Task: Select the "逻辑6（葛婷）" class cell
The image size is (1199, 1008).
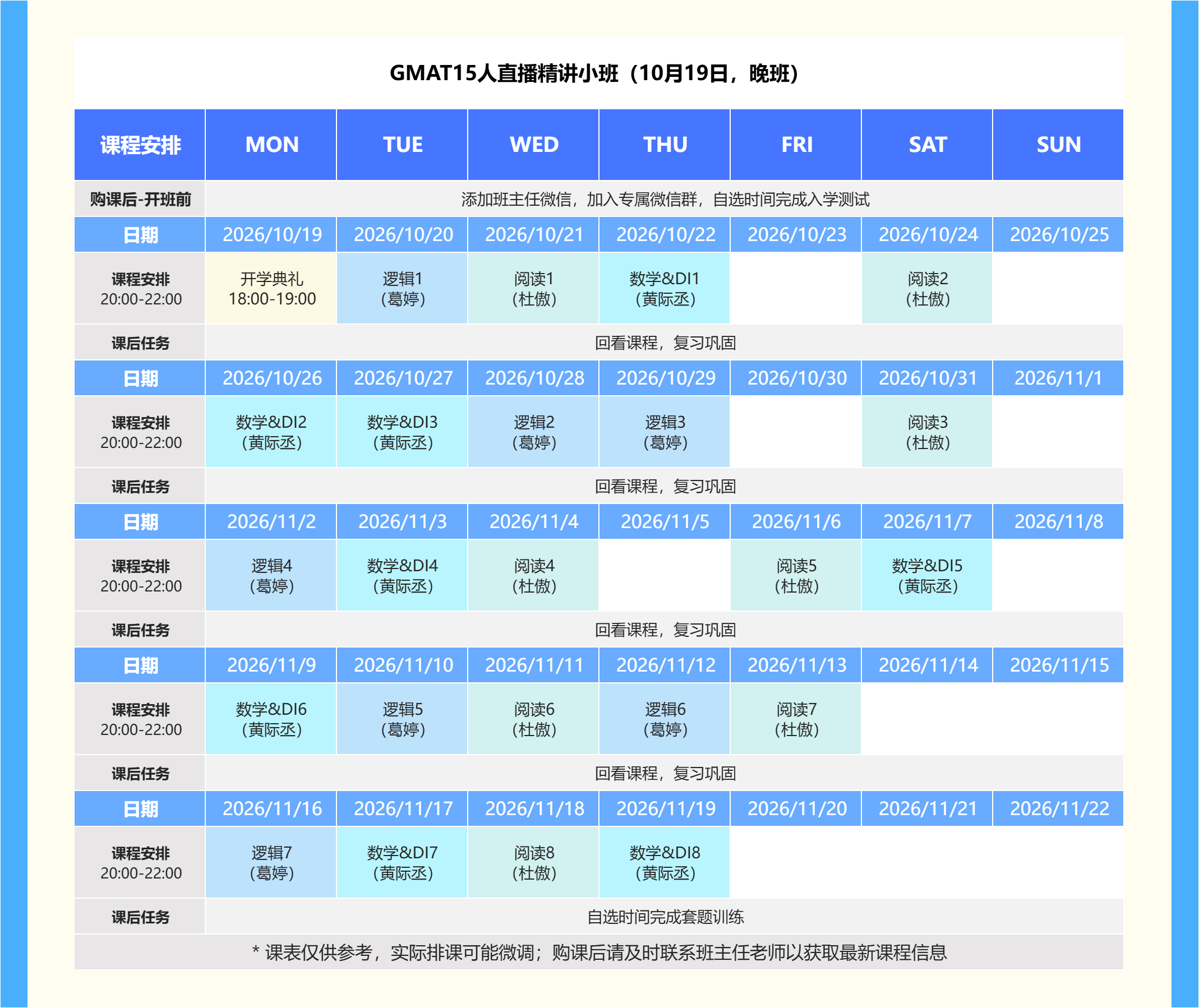Action: (665, 718)
